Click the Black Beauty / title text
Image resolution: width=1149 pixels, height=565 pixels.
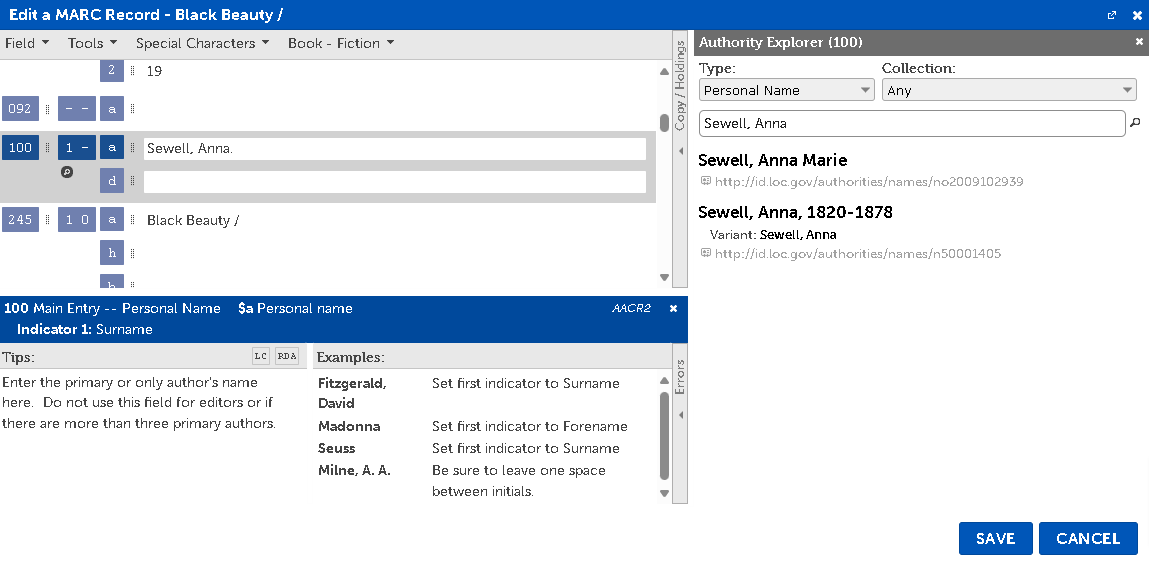coord(193,220)
